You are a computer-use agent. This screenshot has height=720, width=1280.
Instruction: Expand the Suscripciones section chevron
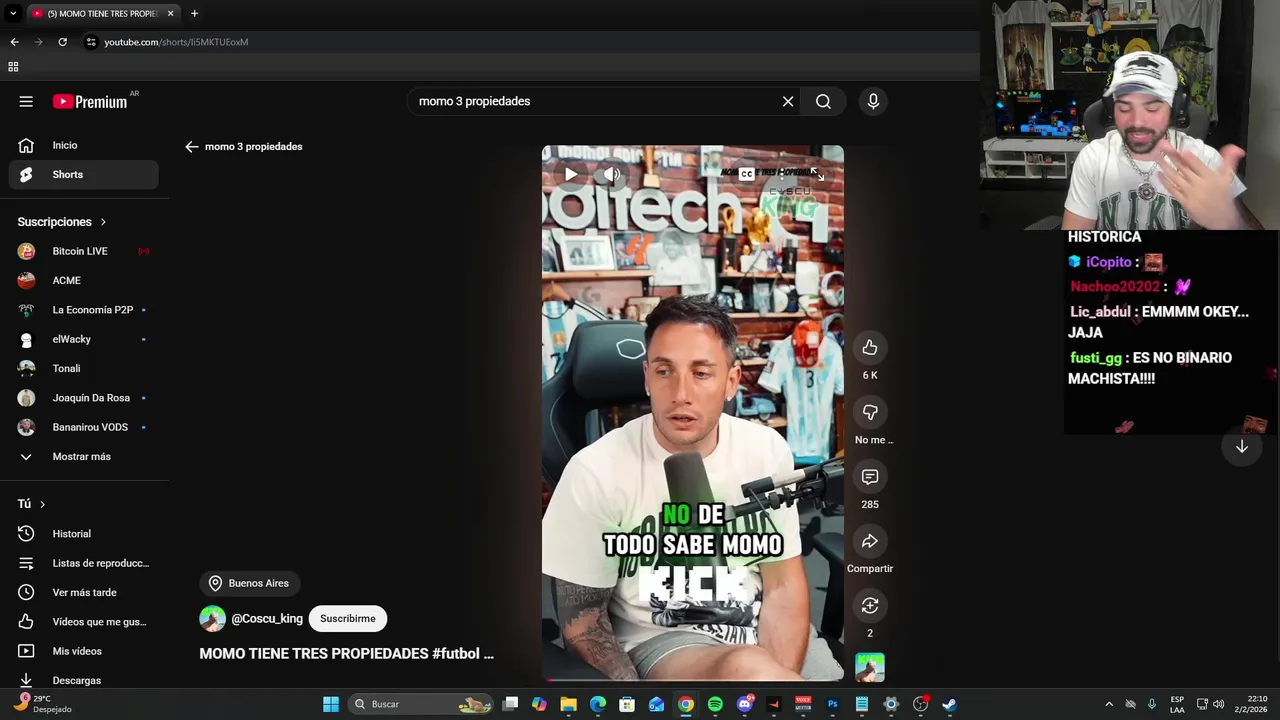tap(102, 222)
